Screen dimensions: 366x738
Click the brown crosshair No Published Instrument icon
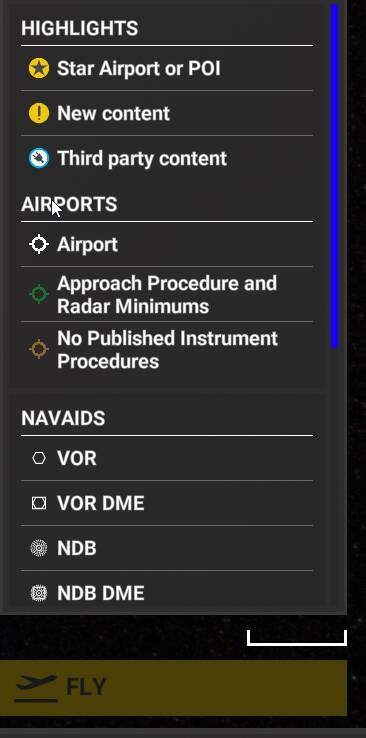coord(39,349)
